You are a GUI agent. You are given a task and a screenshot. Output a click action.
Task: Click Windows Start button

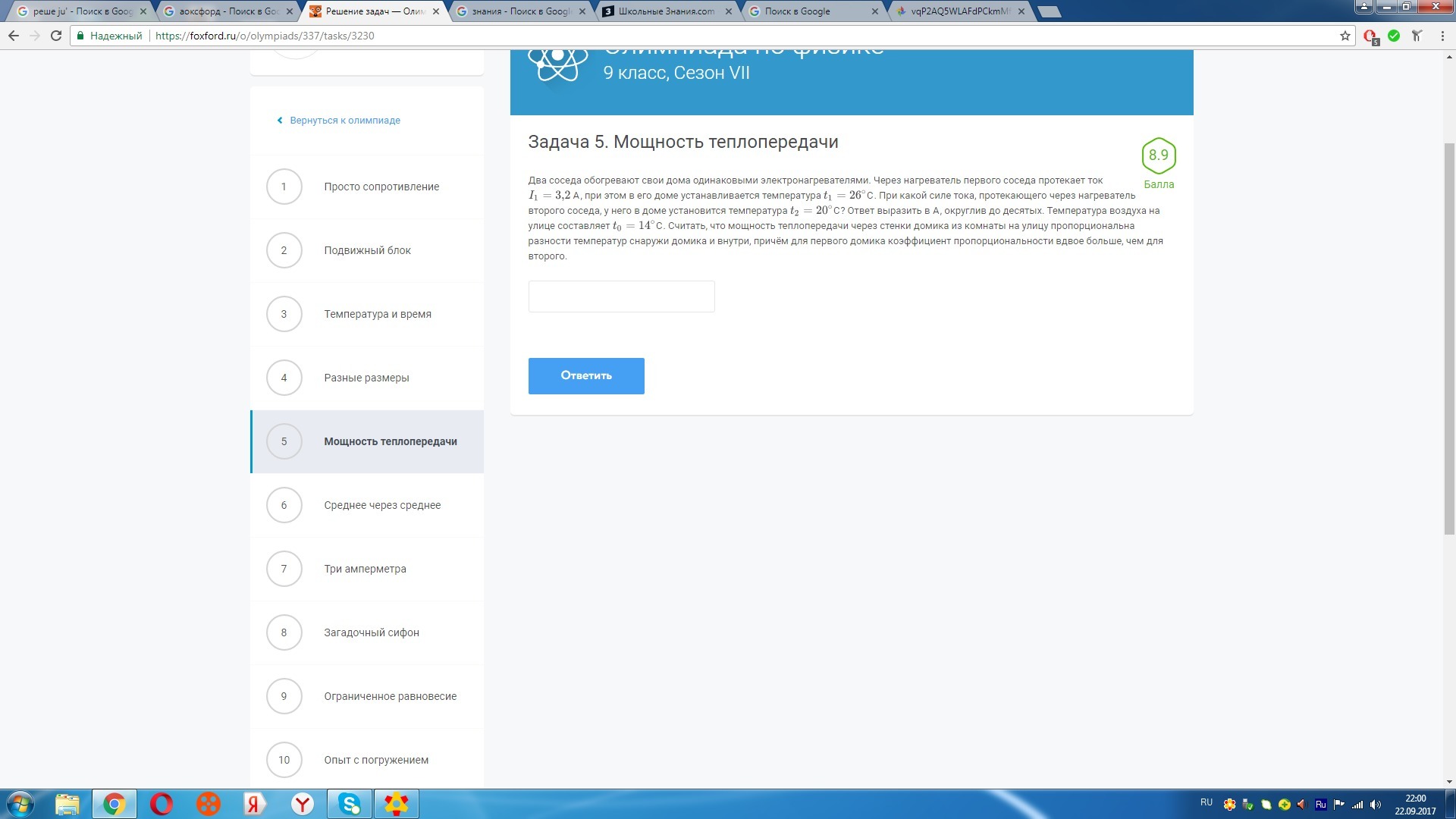20,804
